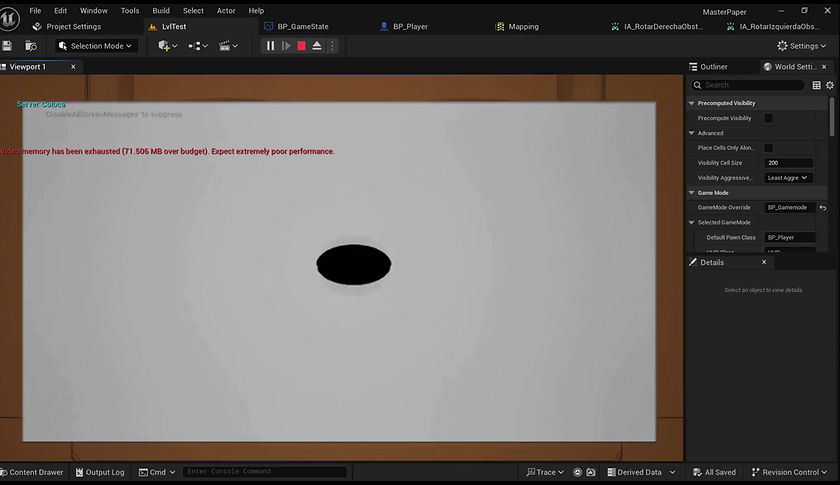The width and height of the screenshot is (840, 485).
Task: Open the Output Log
Action: (x=100, y=472)
